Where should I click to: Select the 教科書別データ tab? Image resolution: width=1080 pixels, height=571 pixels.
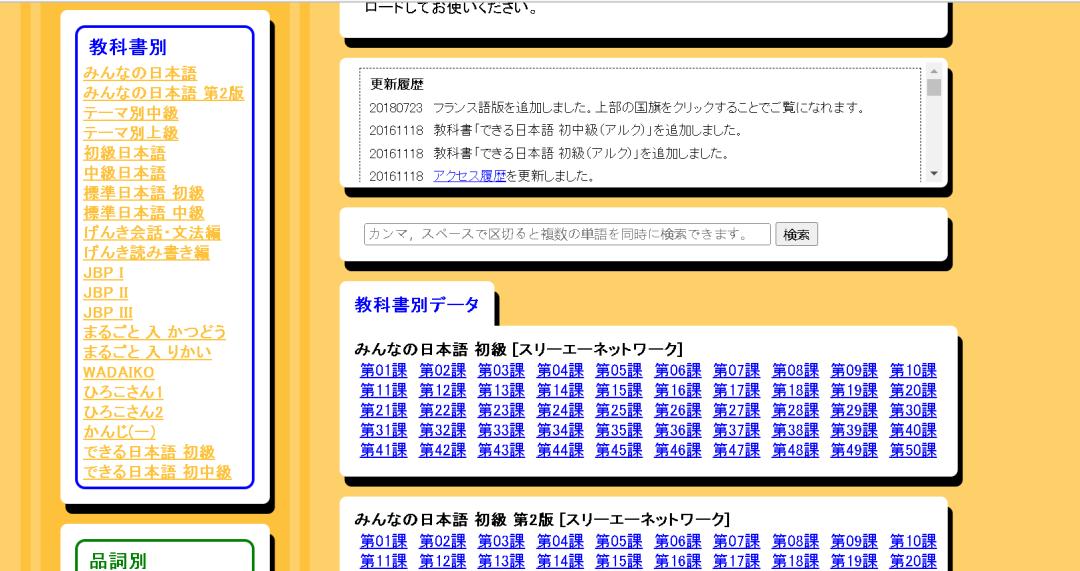pyautogui.click(x=417, y=304)
